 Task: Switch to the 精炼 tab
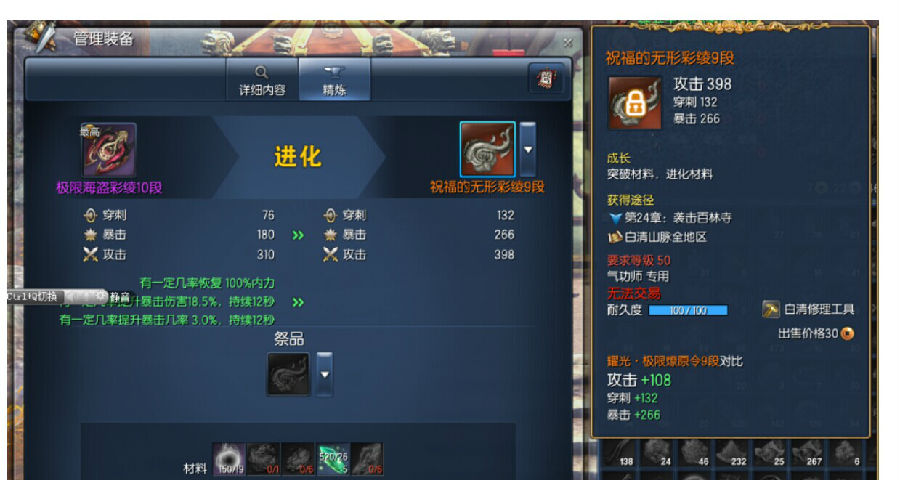pos(334,80)
